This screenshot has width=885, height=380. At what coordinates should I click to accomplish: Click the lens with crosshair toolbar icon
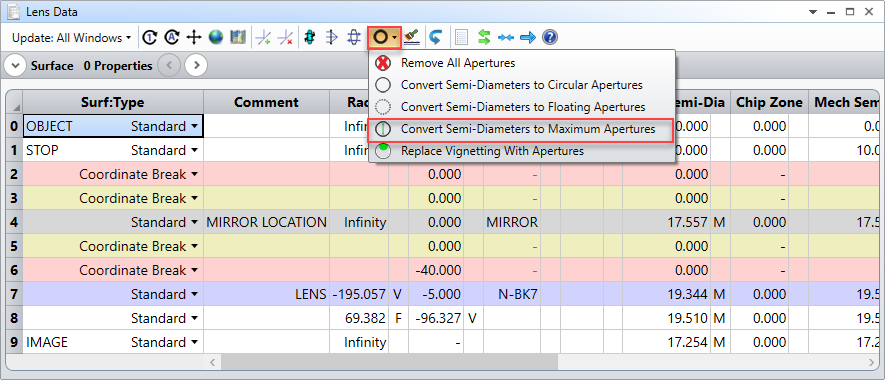[x=353, y=38]
